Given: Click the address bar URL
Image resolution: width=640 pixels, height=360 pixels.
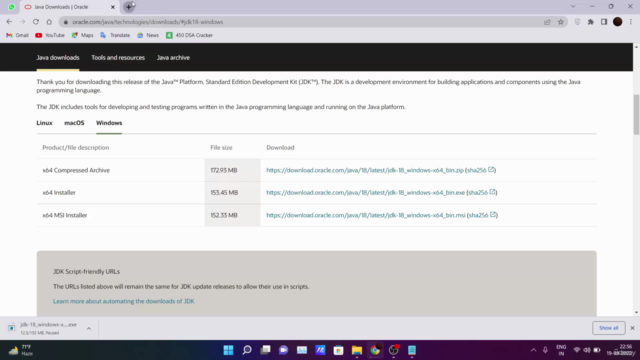Looking at the screenshot, I should (x=148, y=22).
